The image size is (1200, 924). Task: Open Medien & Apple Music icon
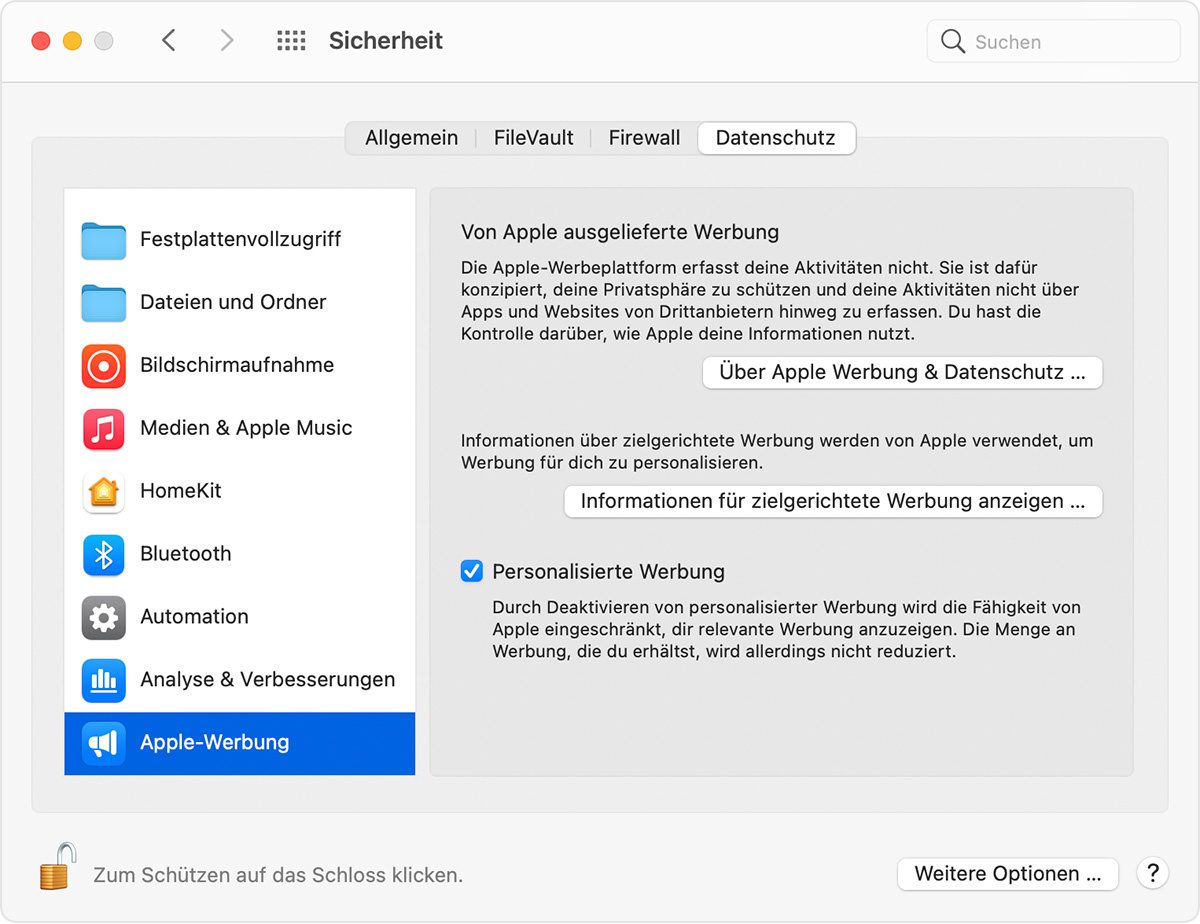pos(104,429)
